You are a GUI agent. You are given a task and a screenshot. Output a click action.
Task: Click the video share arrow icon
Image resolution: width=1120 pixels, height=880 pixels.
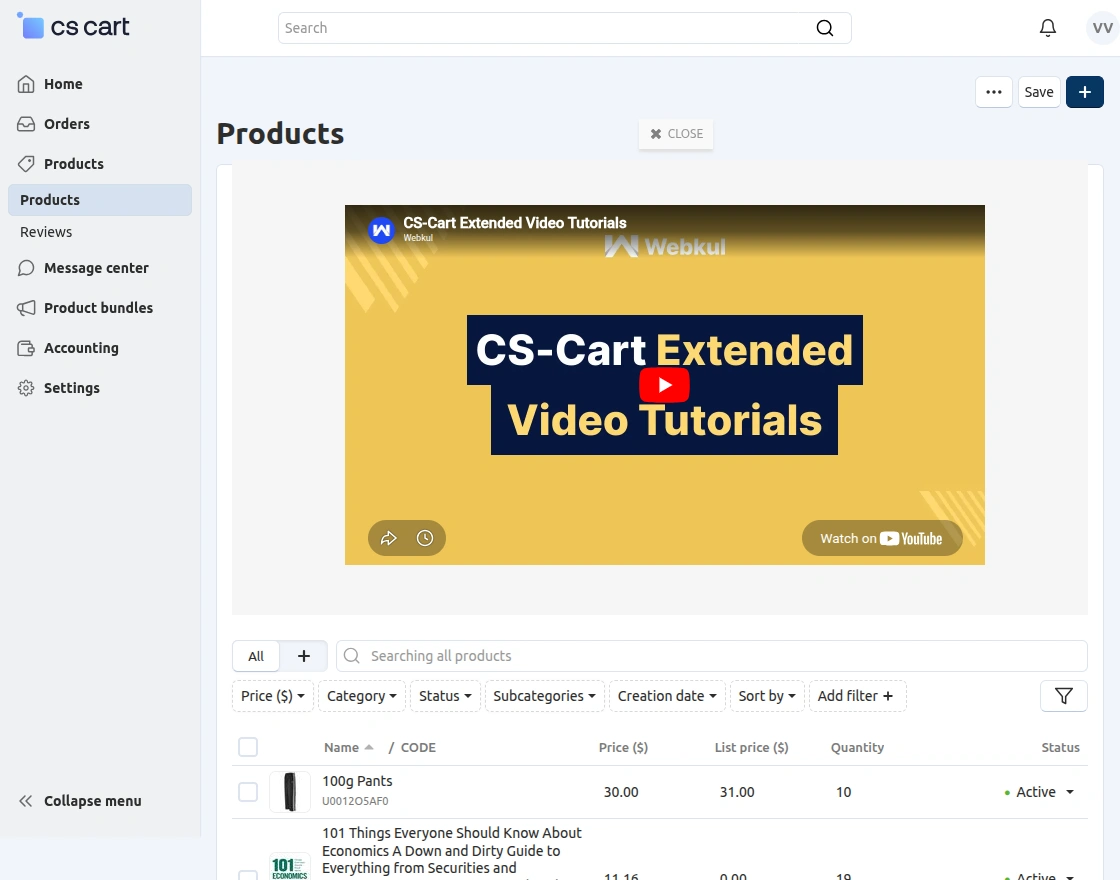389,538
